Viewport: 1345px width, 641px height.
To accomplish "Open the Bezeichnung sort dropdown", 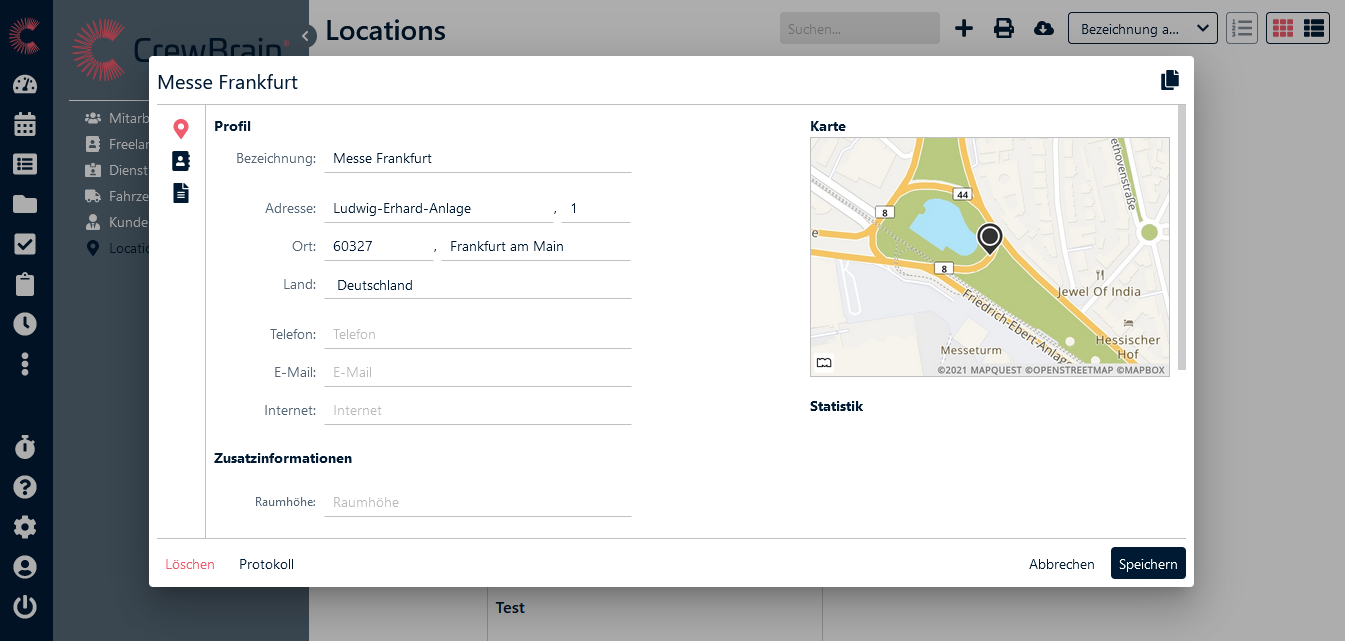I will (1142, 28).
